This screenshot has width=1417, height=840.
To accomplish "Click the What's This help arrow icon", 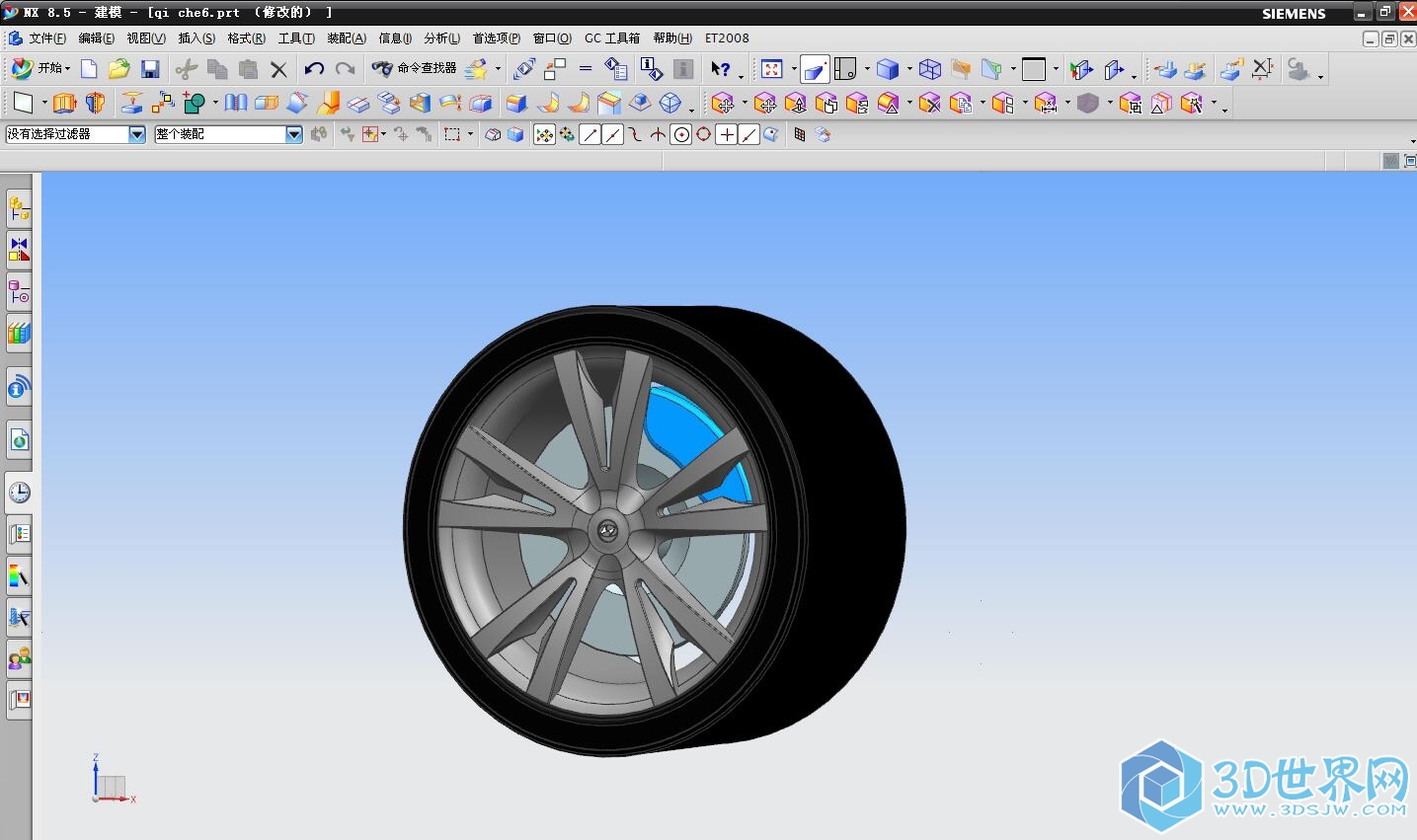I will [720, 68].
